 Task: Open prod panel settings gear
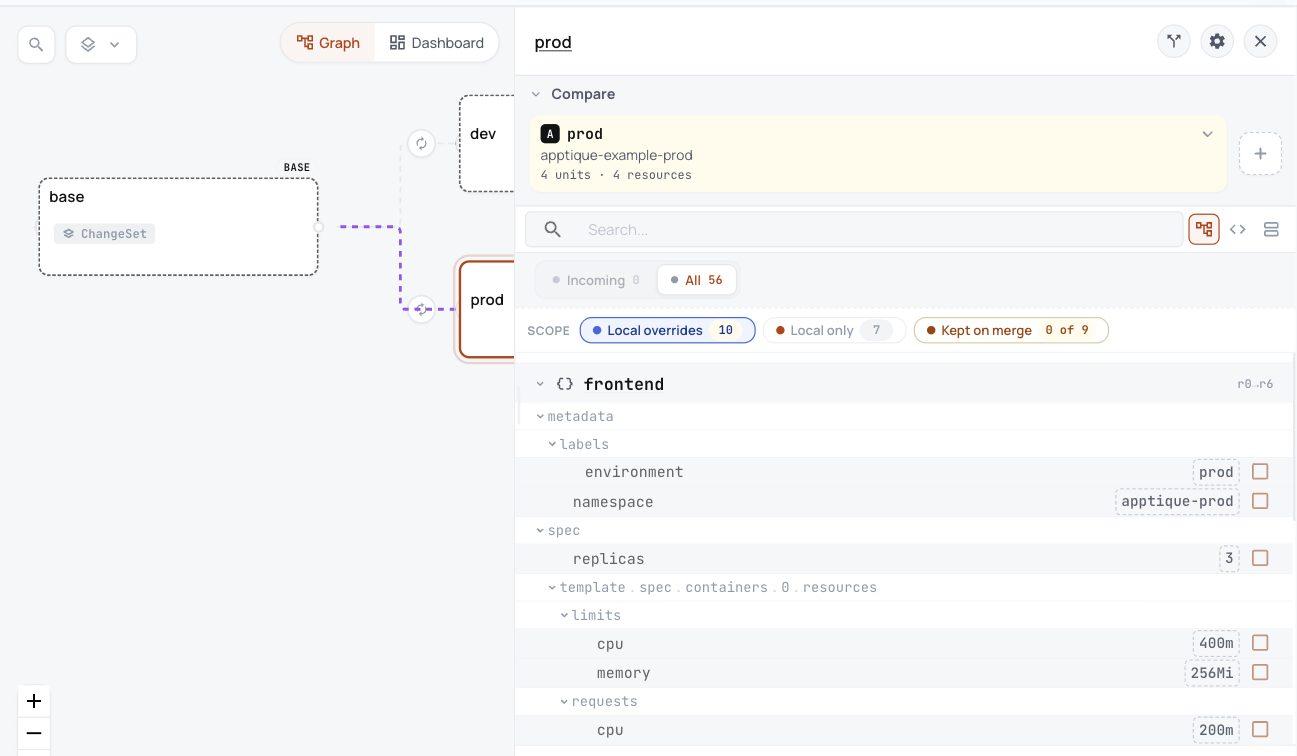(x=1217, y=42)
